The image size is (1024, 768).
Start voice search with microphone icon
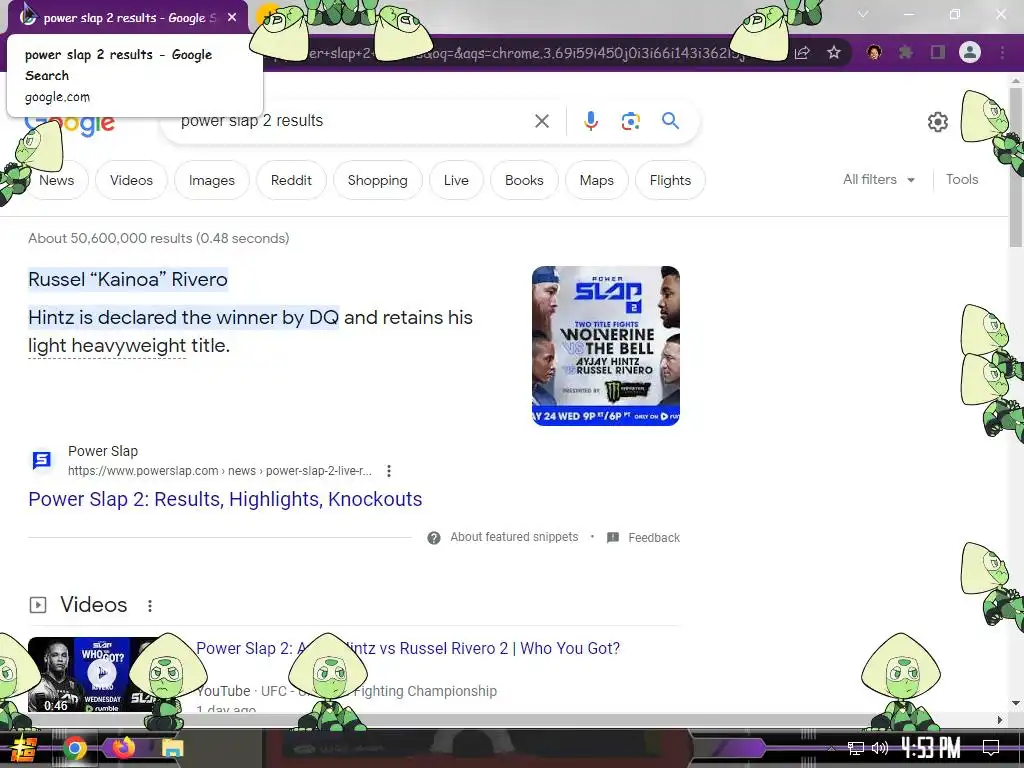coord(590,121)
